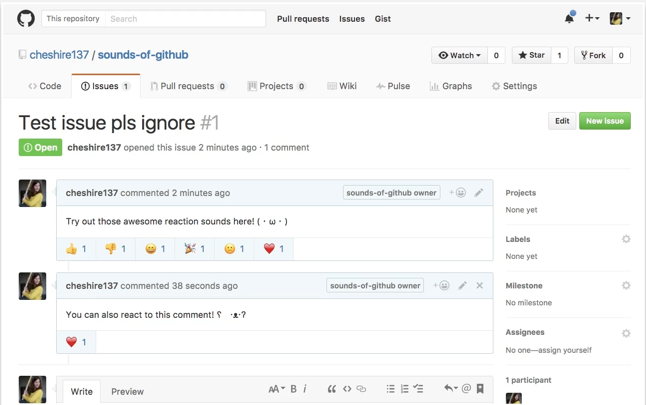Apply bold formatting in comment editor
The image size is (646, 405).
(x=293, y=389)
